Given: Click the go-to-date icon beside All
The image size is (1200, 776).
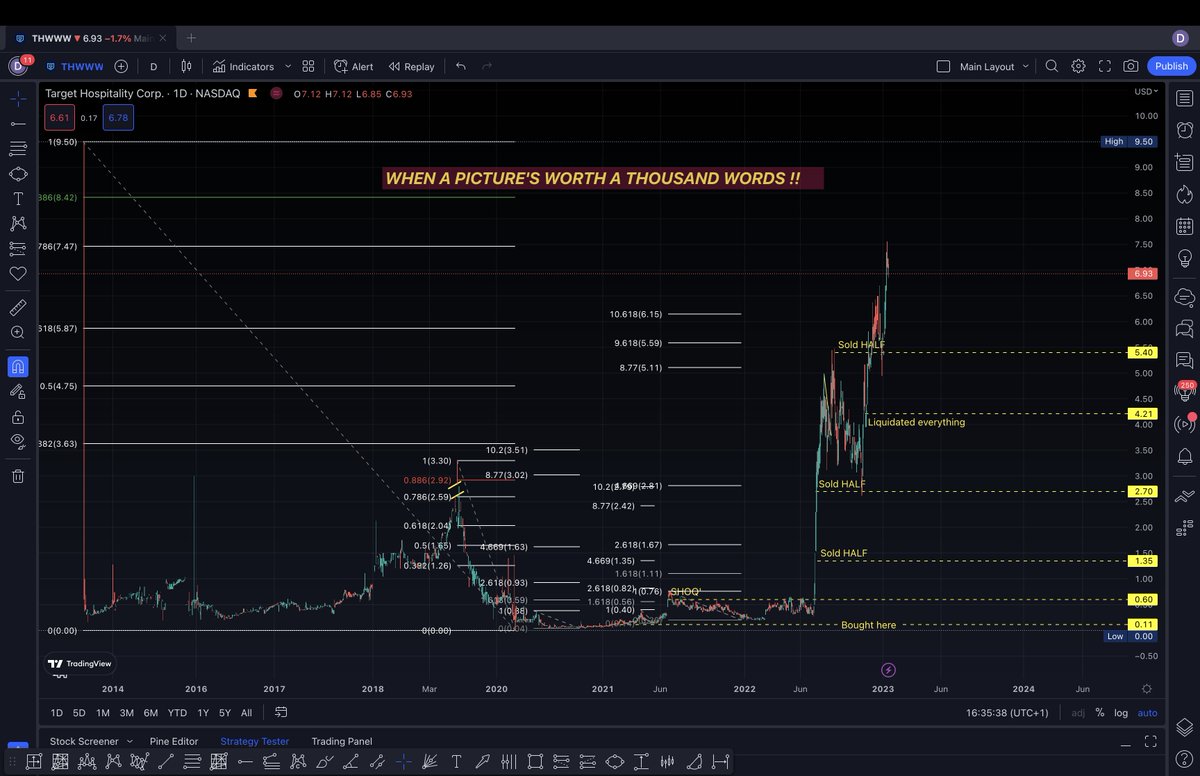Looking at the screenshot, I should pyautogui.click(x=281, y=713).
